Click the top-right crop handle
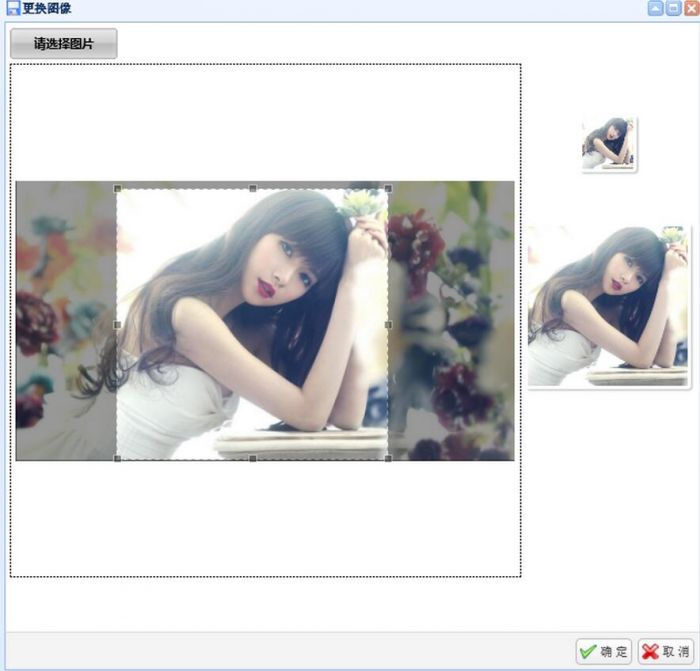This screenshot has width=700, height=671. pyautogui.click(x=388, y=189)
